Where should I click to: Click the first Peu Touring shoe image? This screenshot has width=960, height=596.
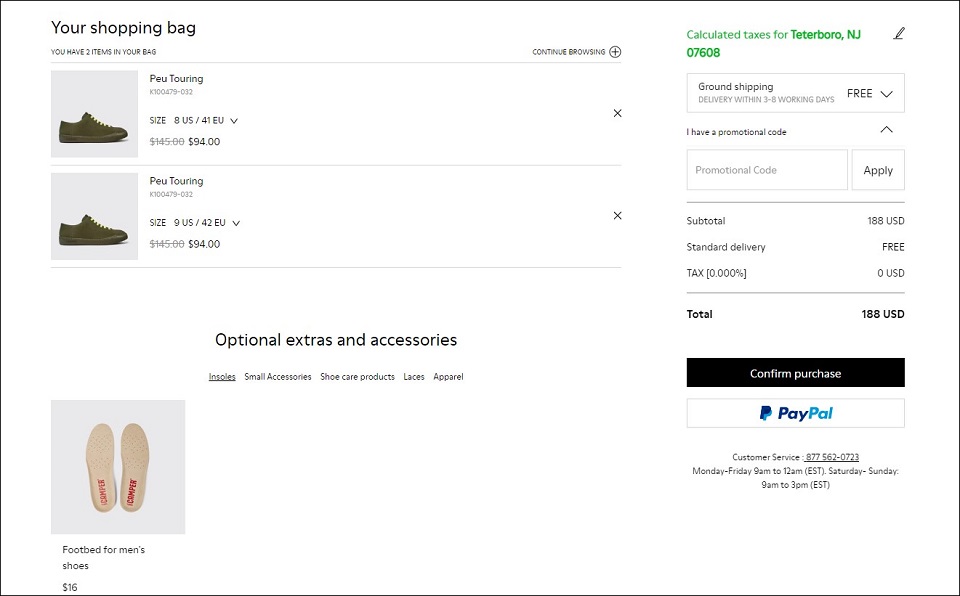click(94, 114)
